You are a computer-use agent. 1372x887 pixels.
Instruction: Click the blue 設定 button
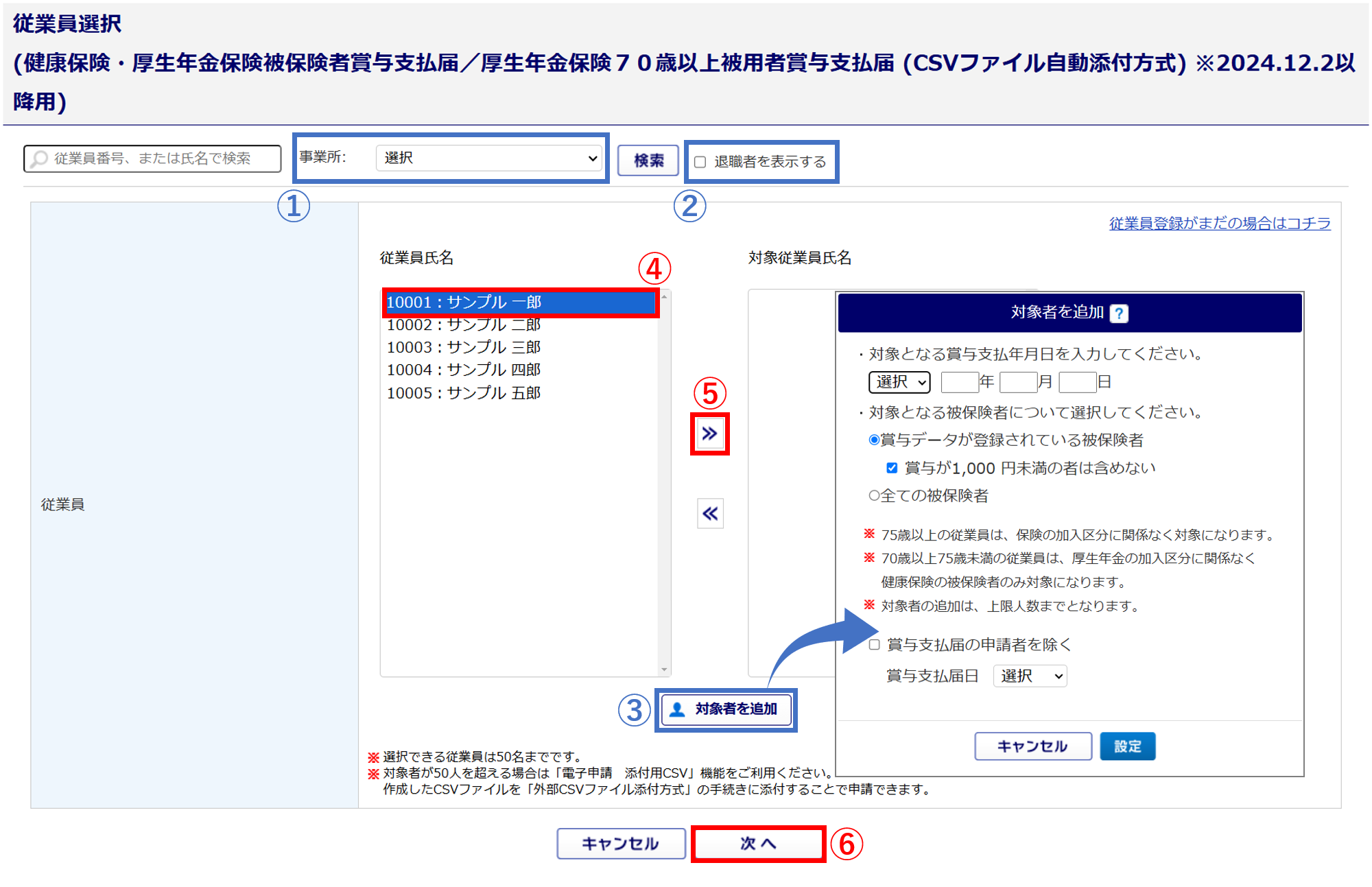point(1127,746)
